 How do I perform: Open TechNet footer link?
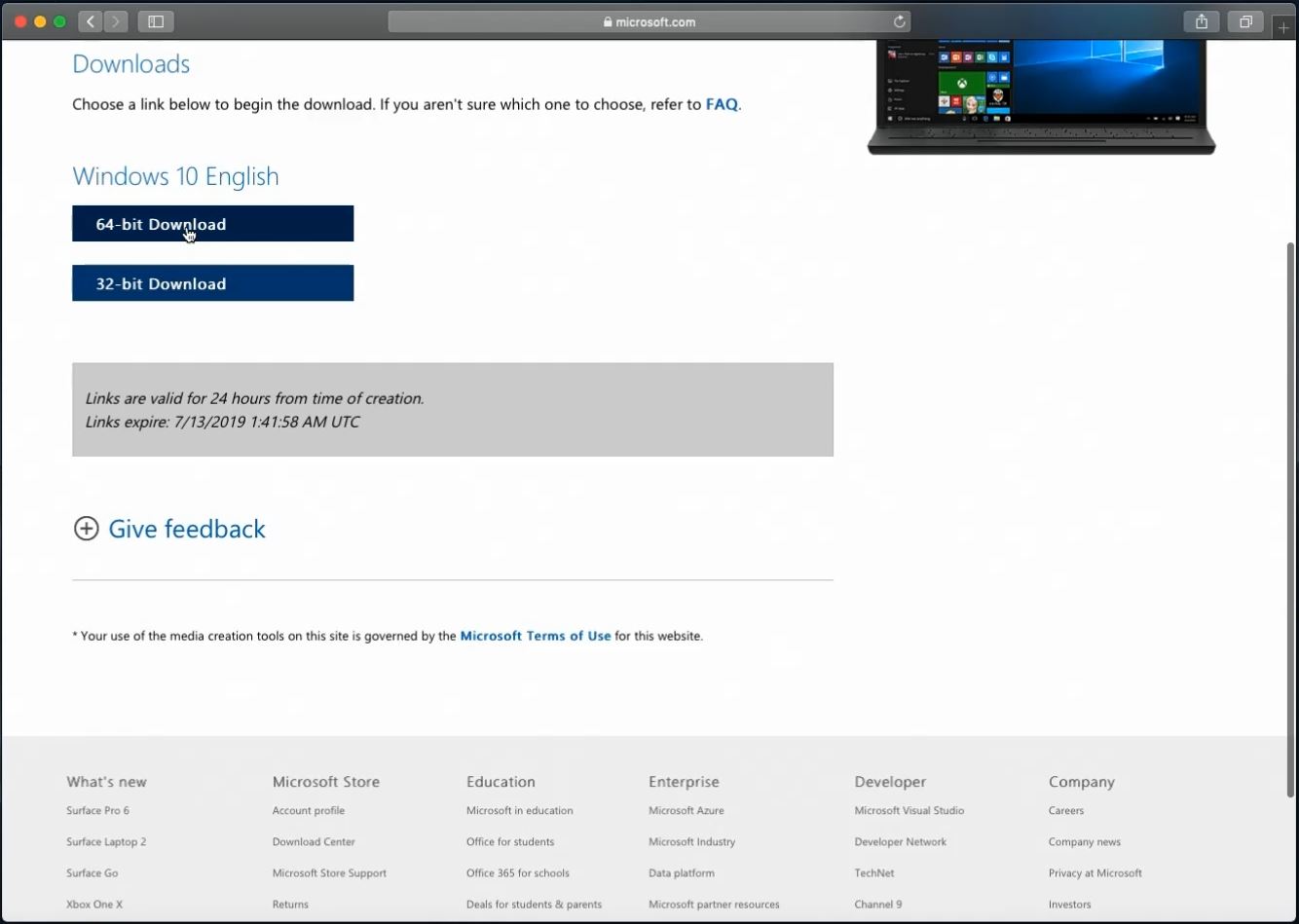tap(874, 872)
